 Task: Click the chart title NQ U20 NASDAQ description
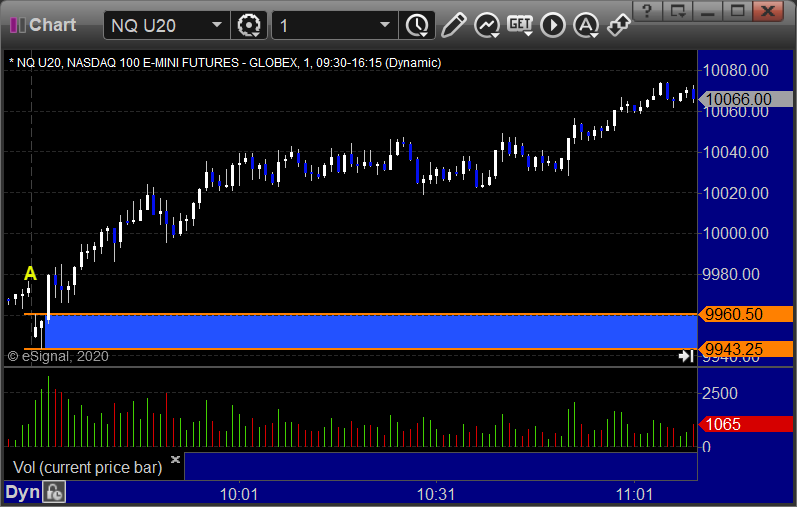click(x=225, y=63)
